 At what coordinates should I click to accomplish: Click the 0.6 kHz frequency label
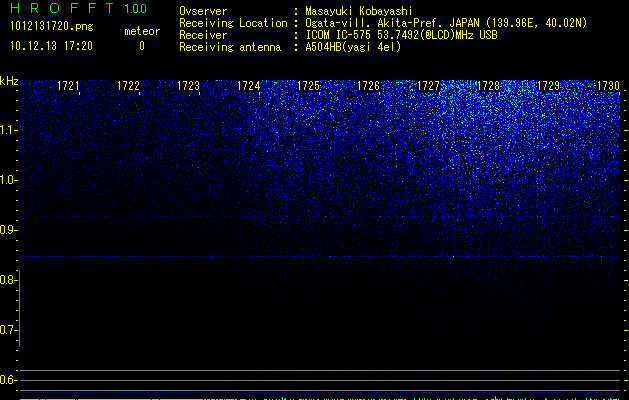pyautogui.click(x=8, y=380)
